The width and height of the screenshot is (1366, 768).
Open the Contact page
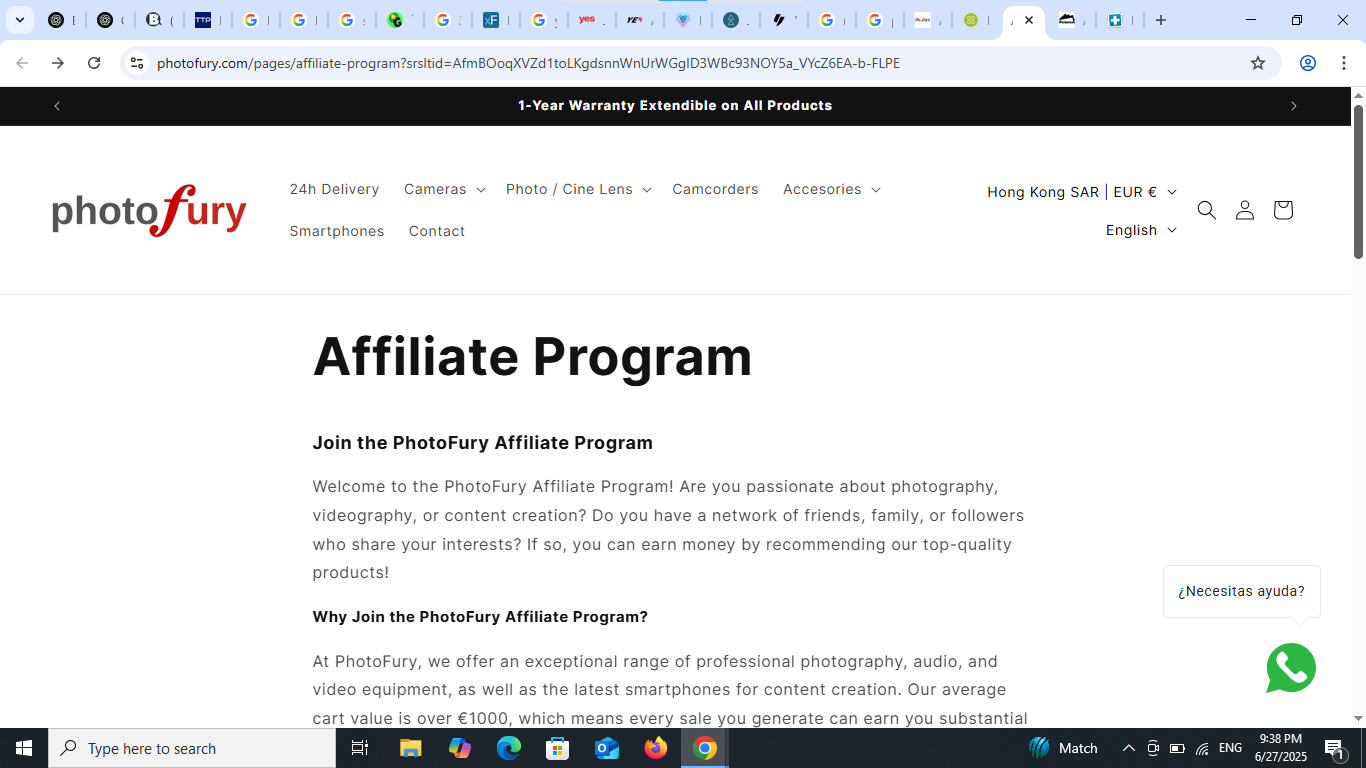click(x=437, y=231)
